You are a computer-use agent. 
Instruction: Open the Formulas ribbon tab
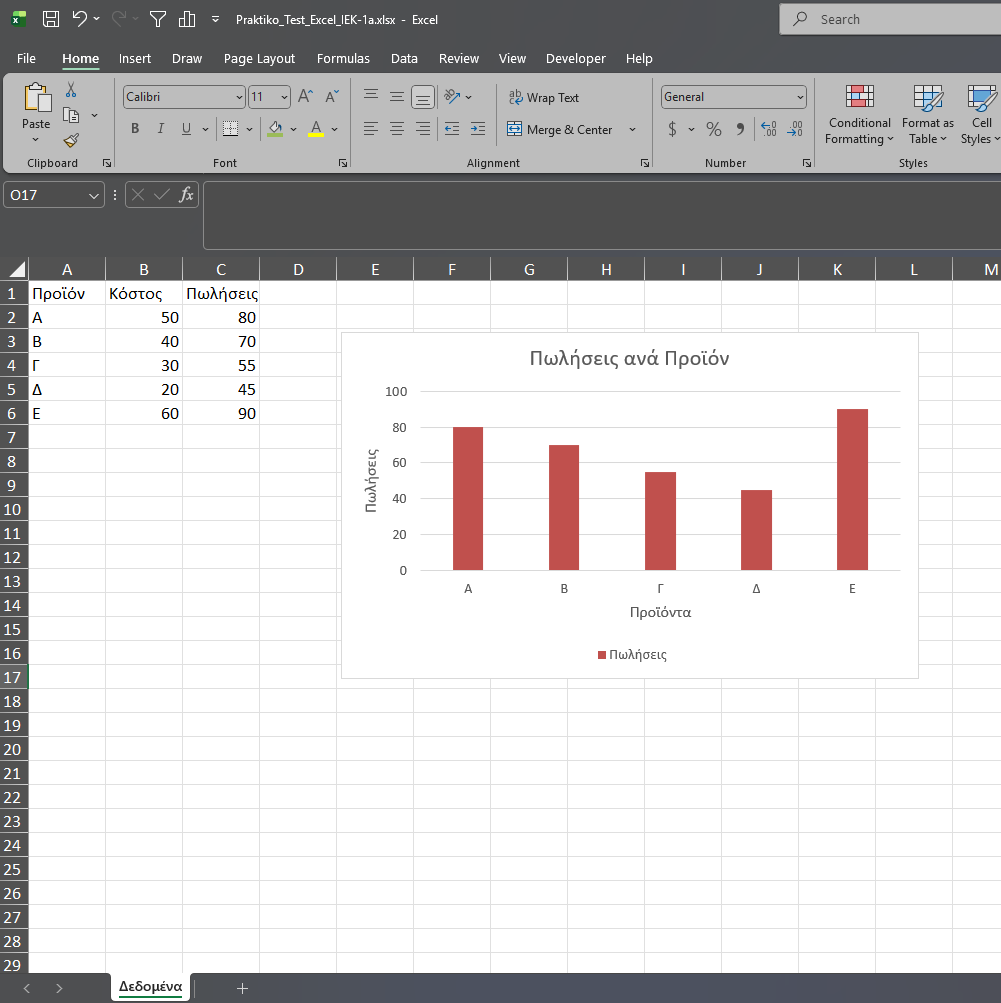coord(343,59)
